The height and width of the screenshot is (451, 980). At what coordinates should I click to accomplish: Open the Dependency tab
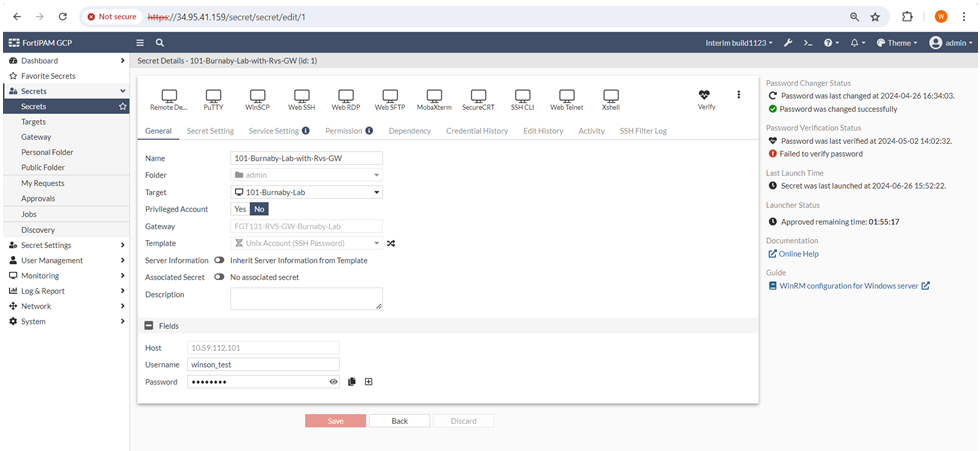click(409, 131)
